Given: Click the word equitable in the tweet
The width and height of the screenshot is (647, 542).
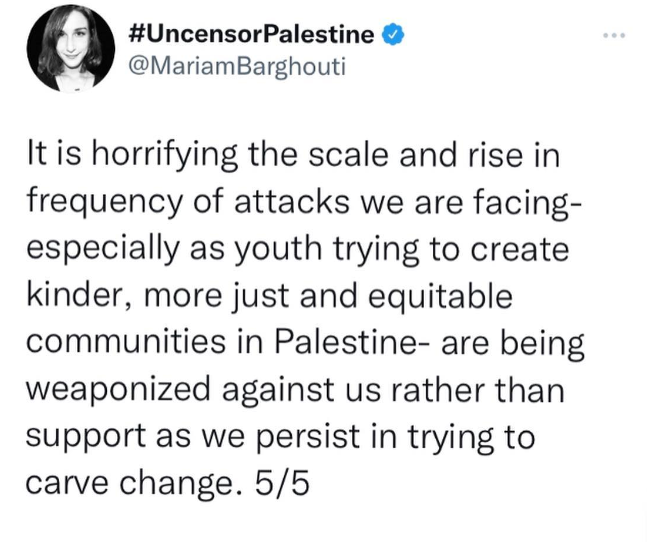Looking at the screenshot, I should point(440,297).
